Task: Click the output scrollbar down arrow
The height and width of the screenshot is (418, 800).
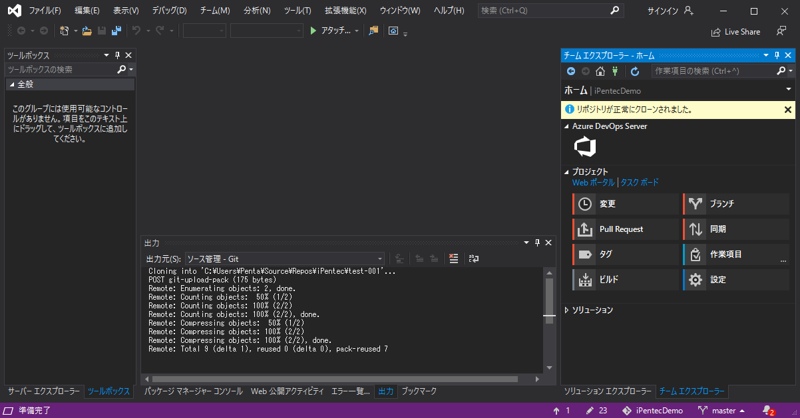Action: coord(549,367)
